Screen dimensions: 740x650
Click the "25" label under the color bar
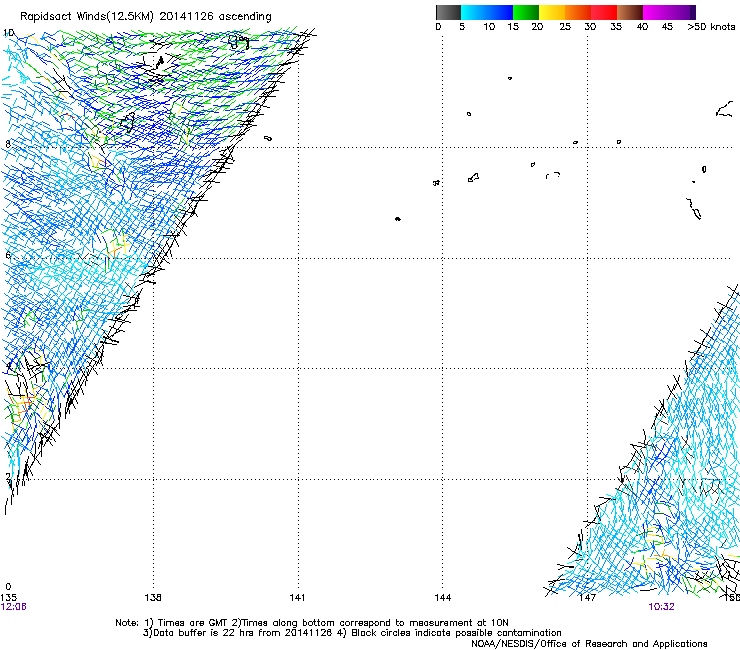[x=565, y=27]
